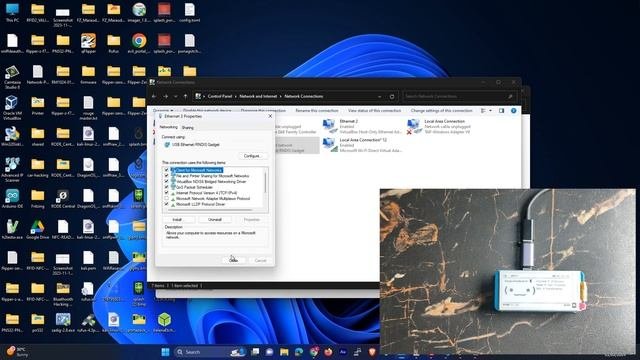640x360 pixels.
Task: Expand the address bar history dropdown
Action: pos(380,97)
